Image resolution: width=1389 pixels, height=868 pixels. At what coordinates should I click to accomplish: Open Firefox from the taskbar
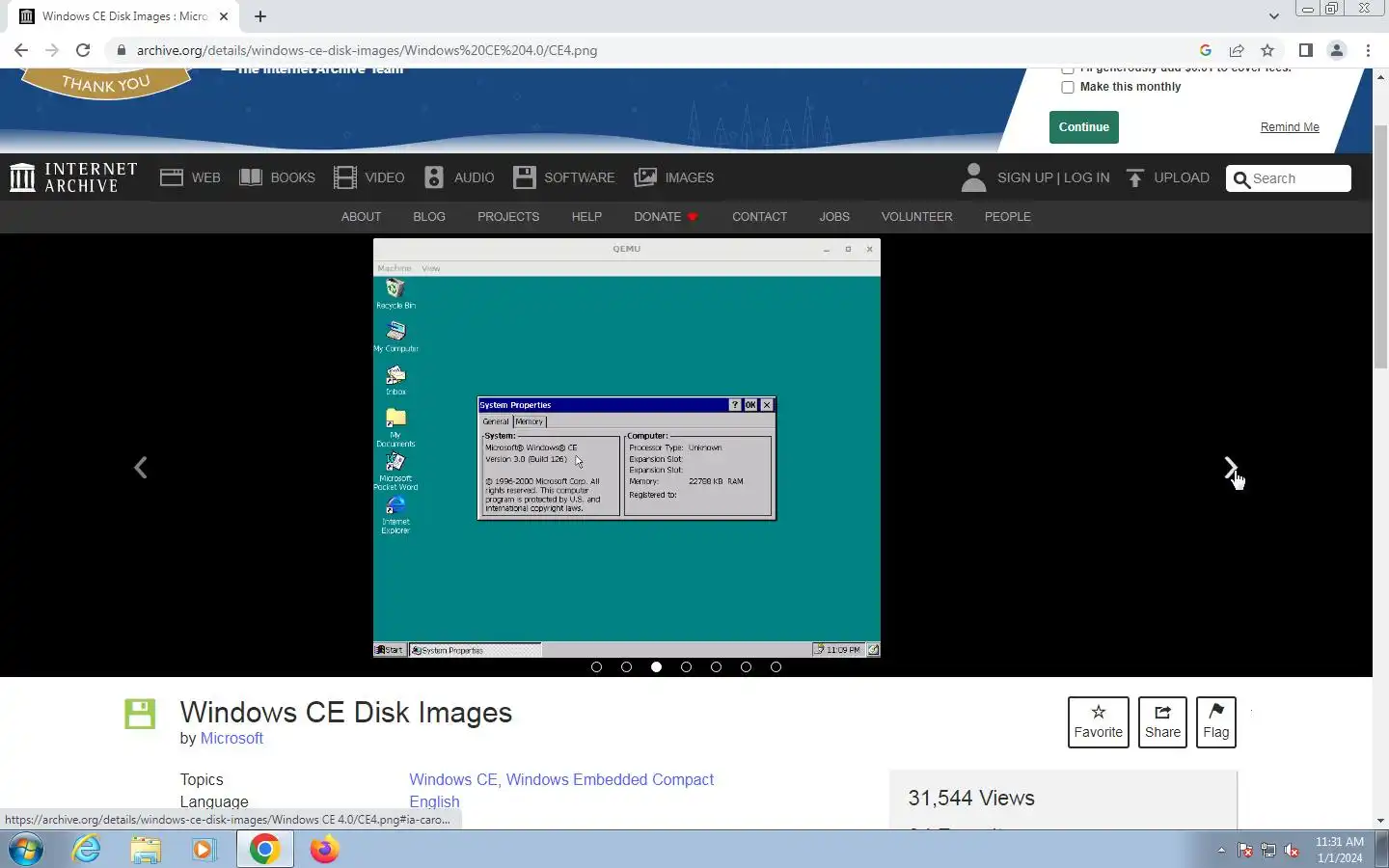tap(324, 850)
